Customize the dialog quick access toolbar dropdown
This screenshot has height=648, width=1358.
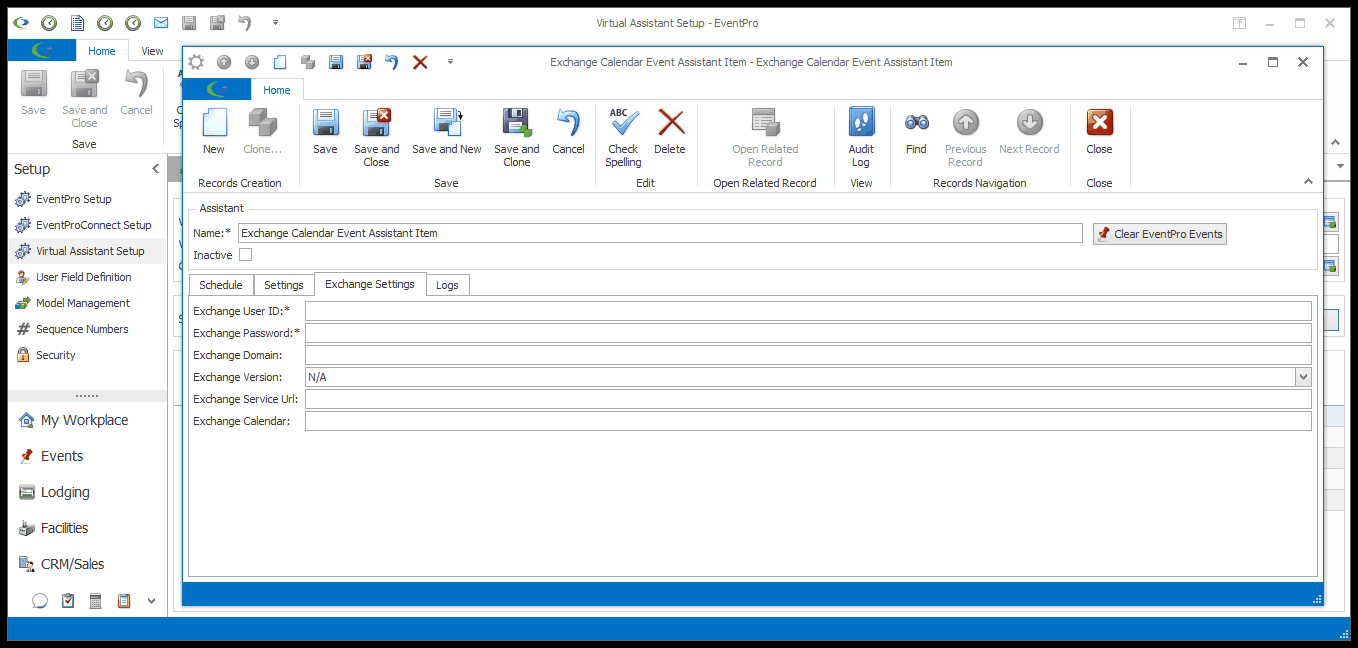click(x=450, y=62)
